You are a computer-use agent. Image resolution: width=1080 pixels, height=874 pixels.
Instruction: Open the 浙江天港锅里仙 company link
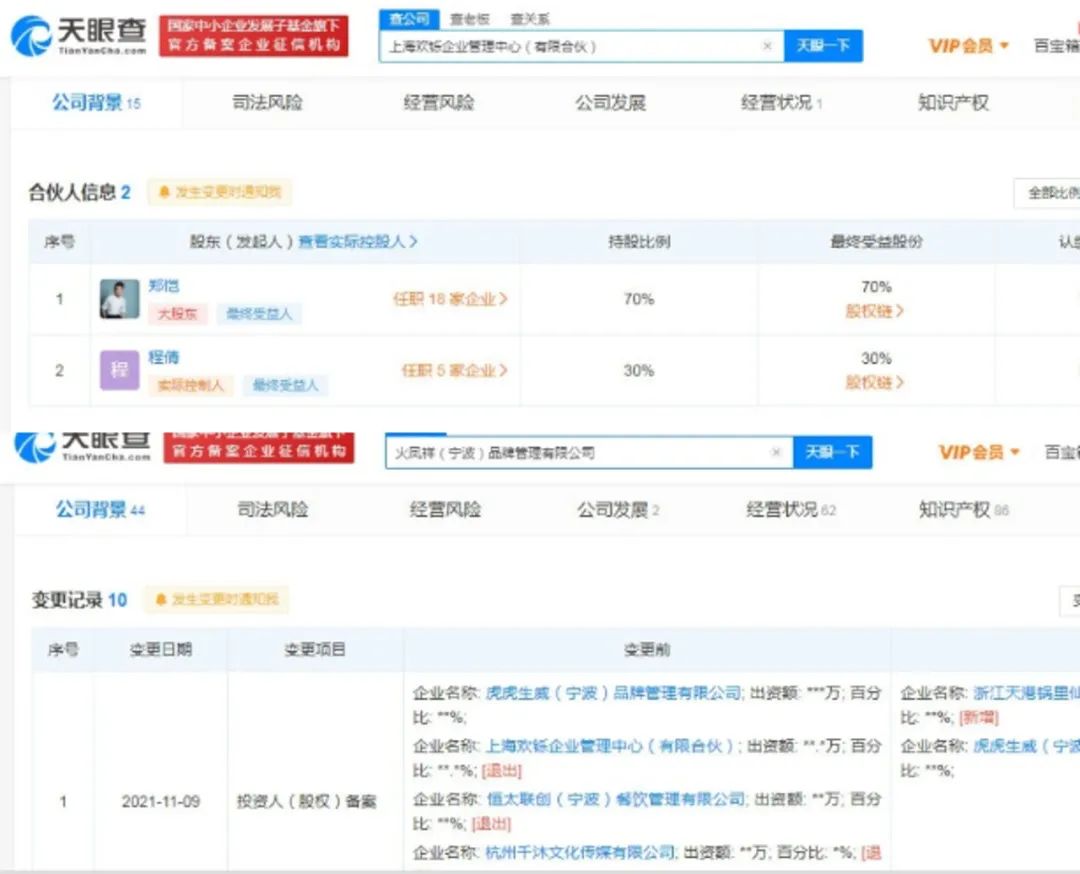(1026, 693)
